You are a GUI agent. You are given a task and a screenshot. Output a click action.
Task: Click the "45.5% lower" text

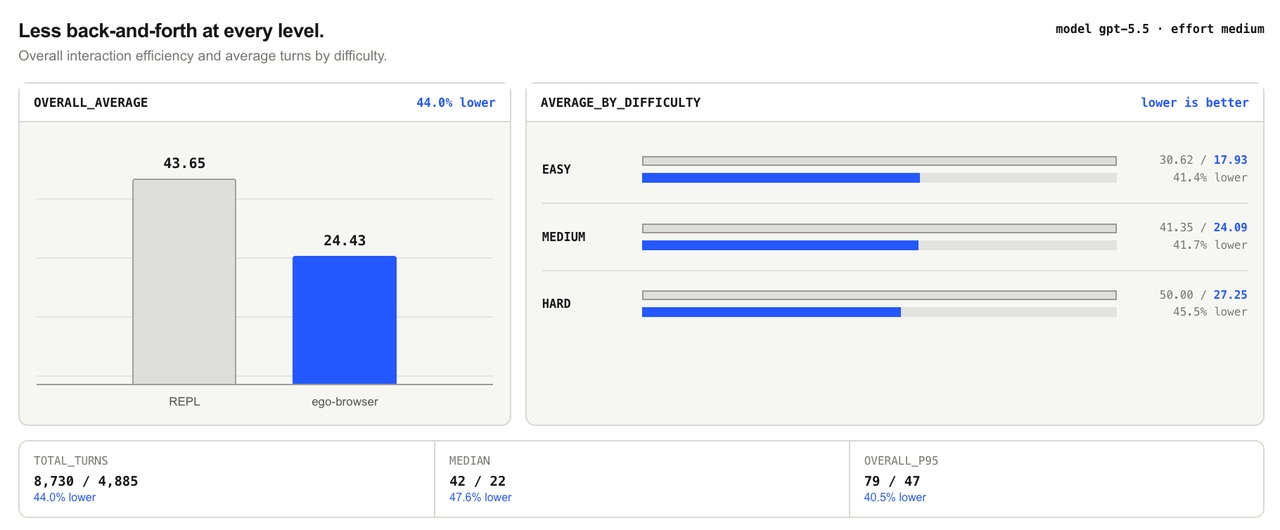[1210, 312]
